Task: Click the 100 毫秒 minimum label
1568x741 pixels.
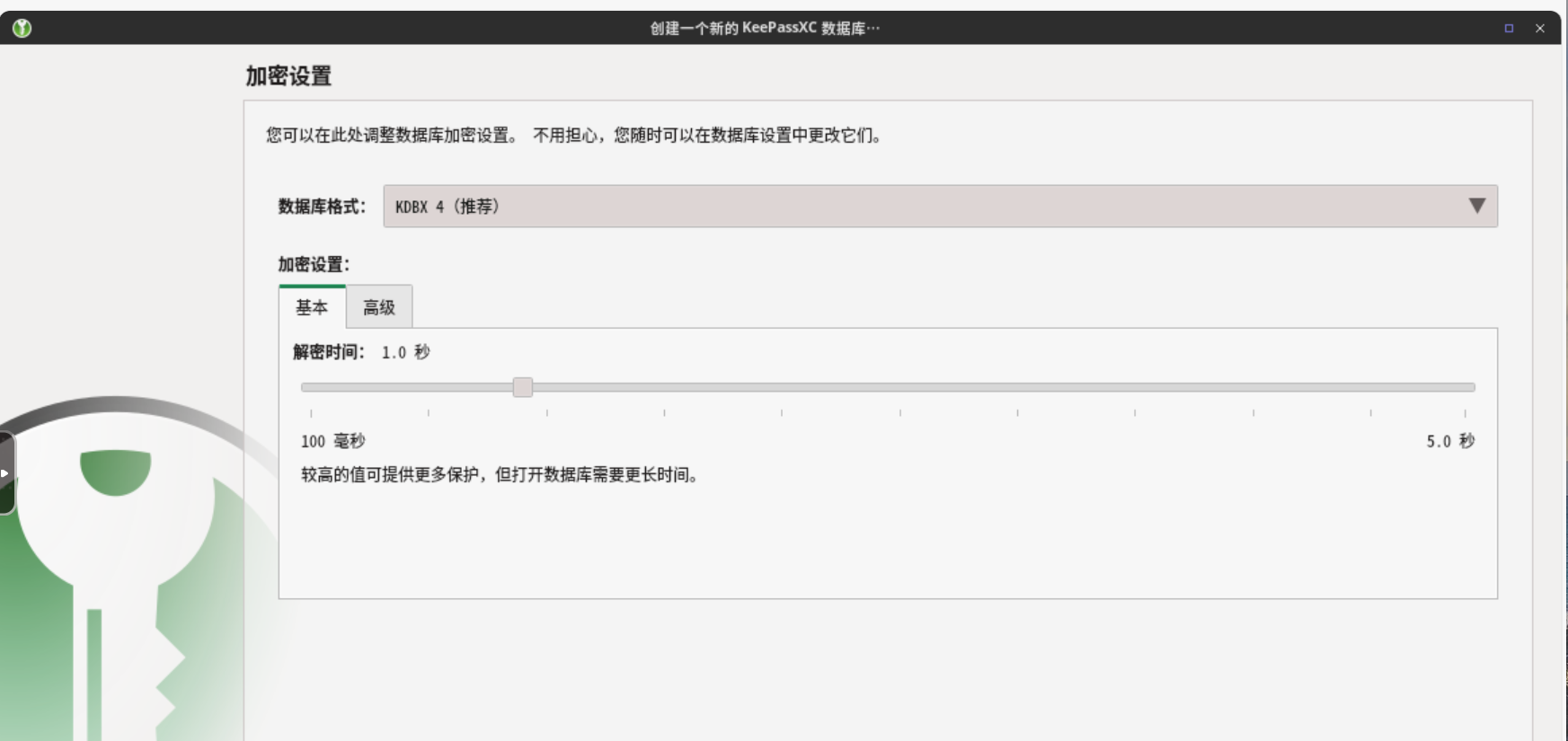Action: 333,441
